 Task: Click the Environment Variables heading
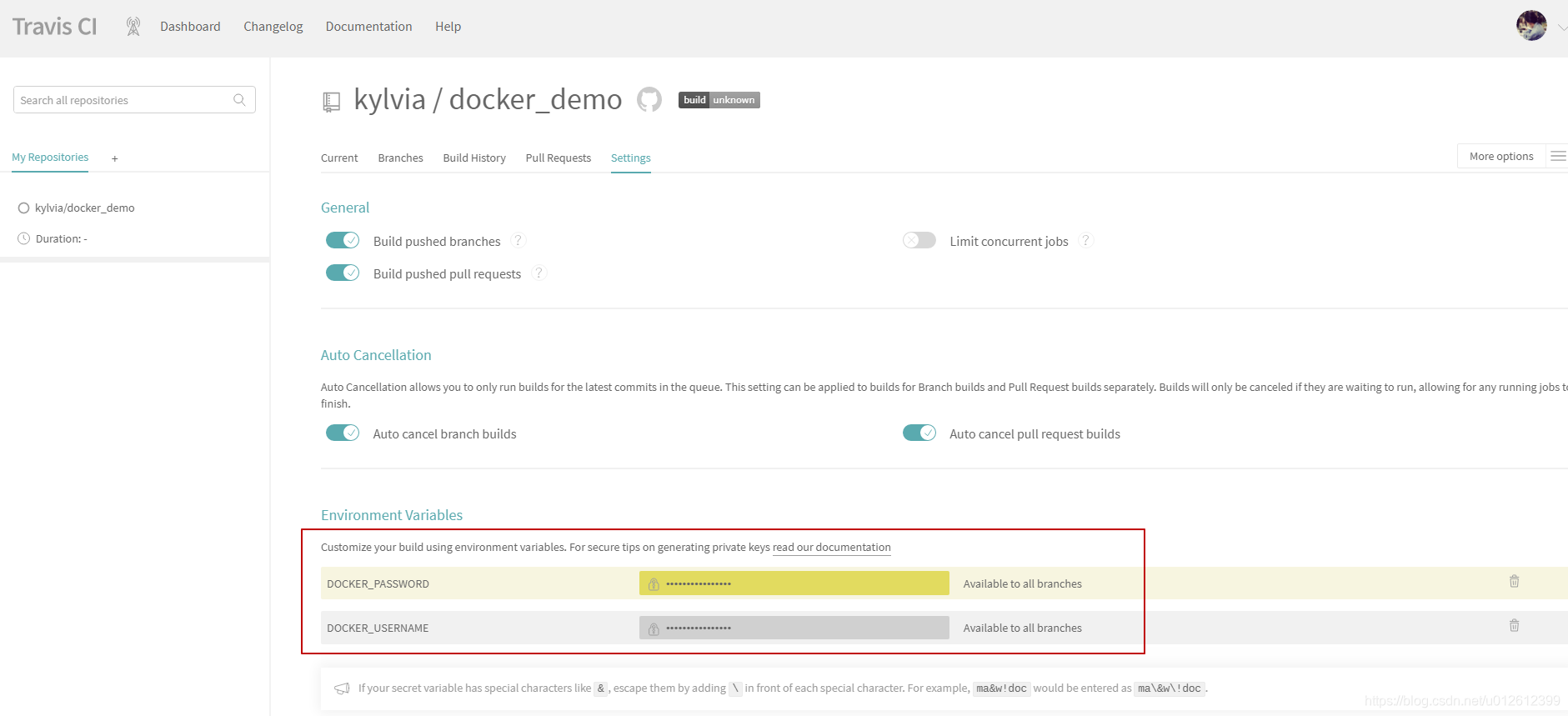click(x=392, y=515)
